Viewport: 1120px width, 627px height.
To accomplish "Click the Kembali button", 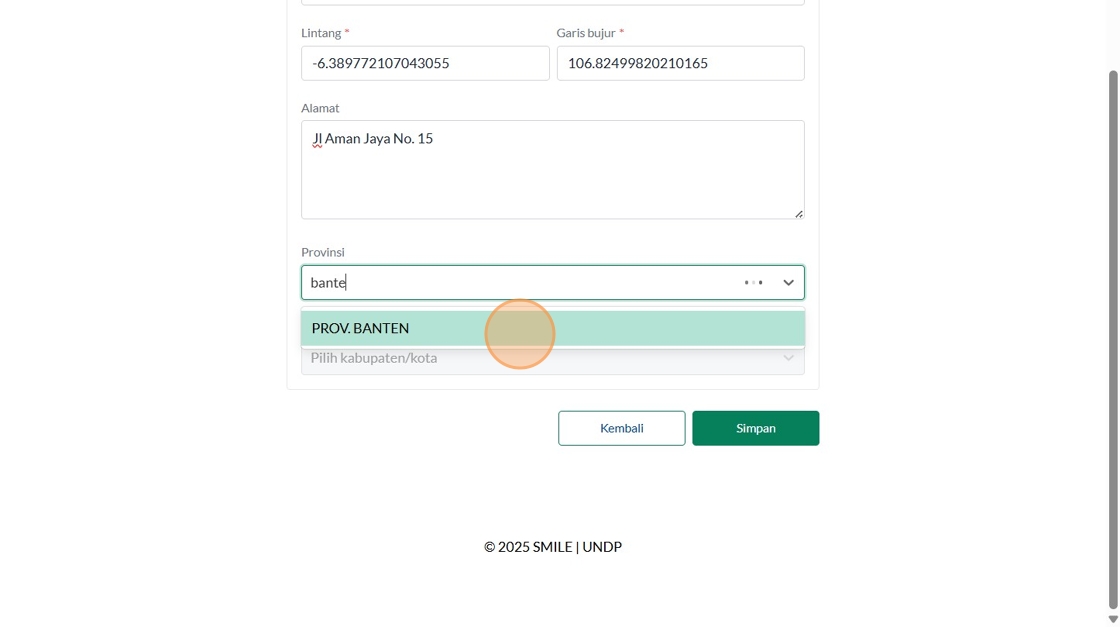I will pos(621,428).
